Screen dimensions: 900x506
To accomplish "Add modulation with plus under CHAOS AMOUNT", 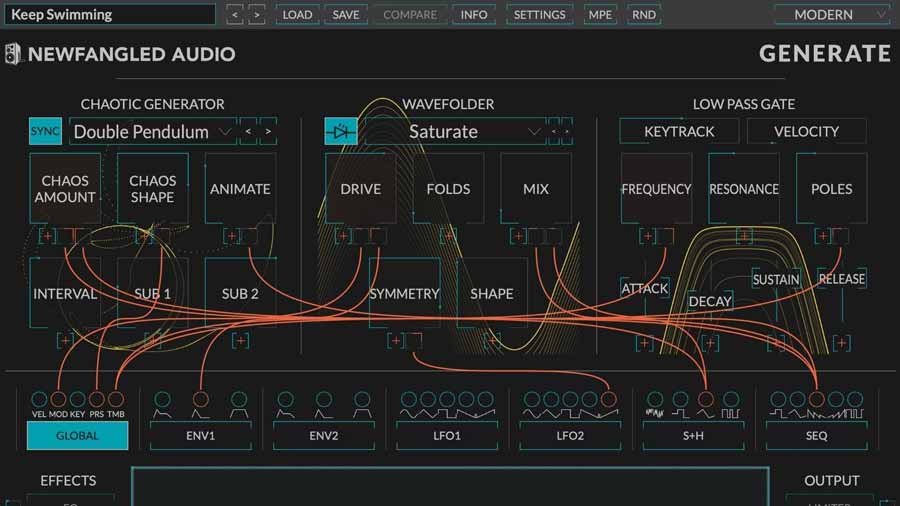I will 48,236.
